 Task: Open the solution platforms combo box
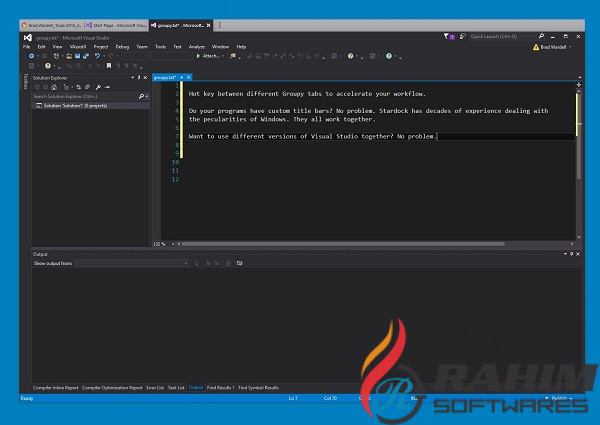point(171,56)
